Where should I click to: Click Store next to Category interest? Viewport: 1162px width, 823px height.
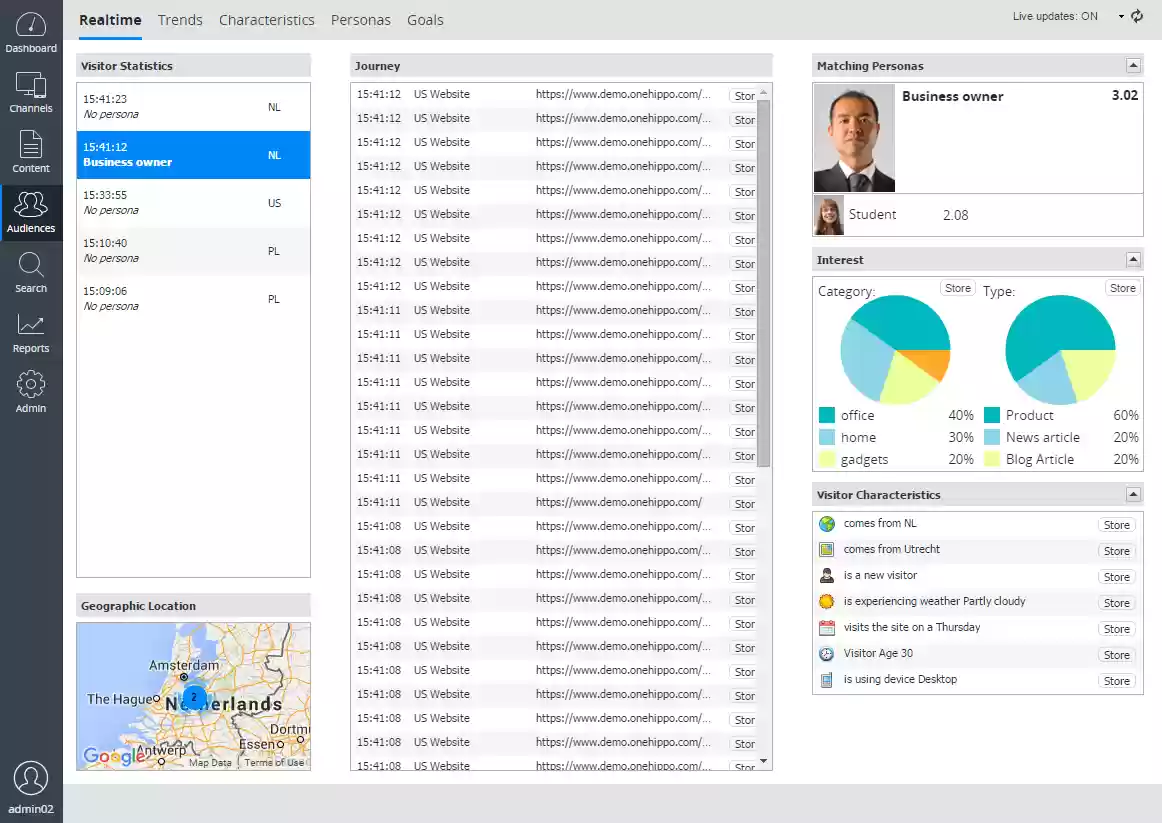click(957, 288)
